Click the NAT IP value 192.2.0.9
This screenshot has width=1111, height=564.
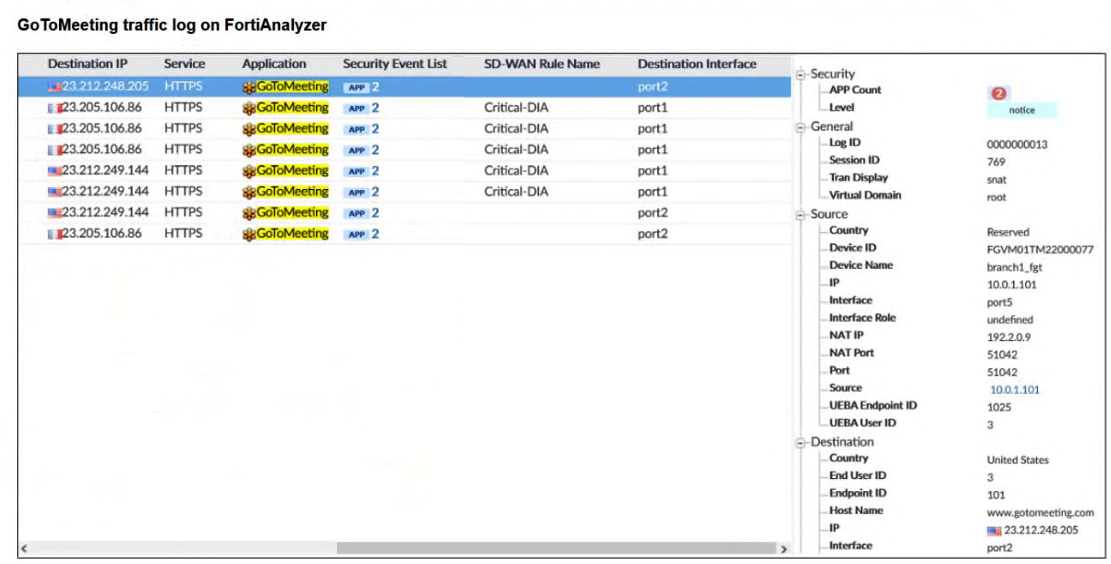(1008, 337)
